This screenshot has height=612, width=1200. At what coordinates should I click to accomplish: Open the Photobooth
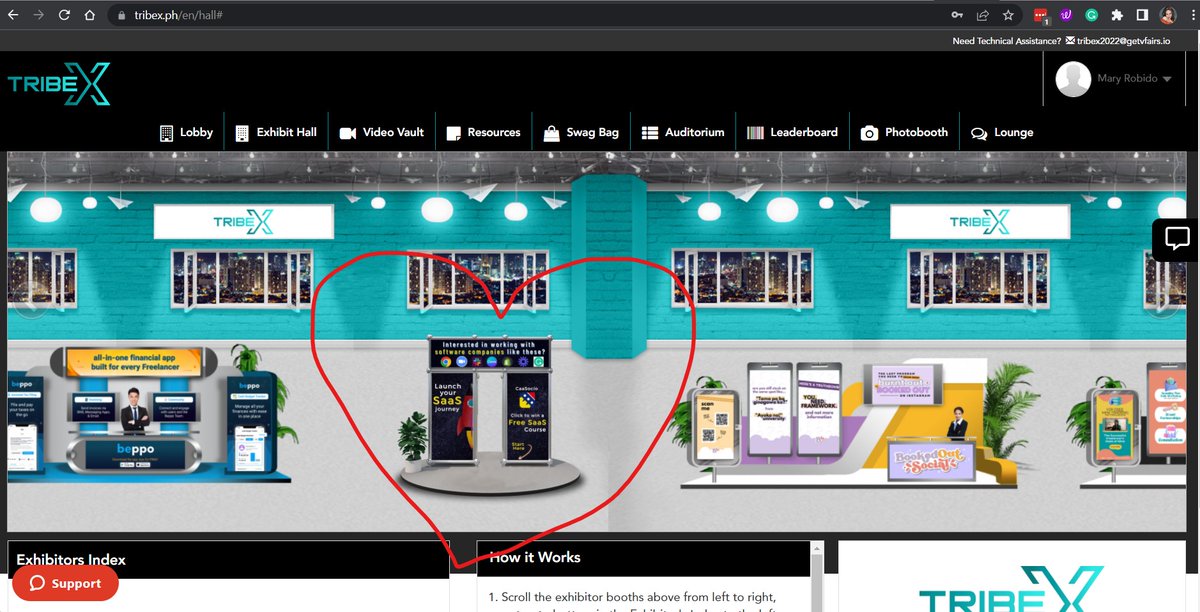(904, 132)
